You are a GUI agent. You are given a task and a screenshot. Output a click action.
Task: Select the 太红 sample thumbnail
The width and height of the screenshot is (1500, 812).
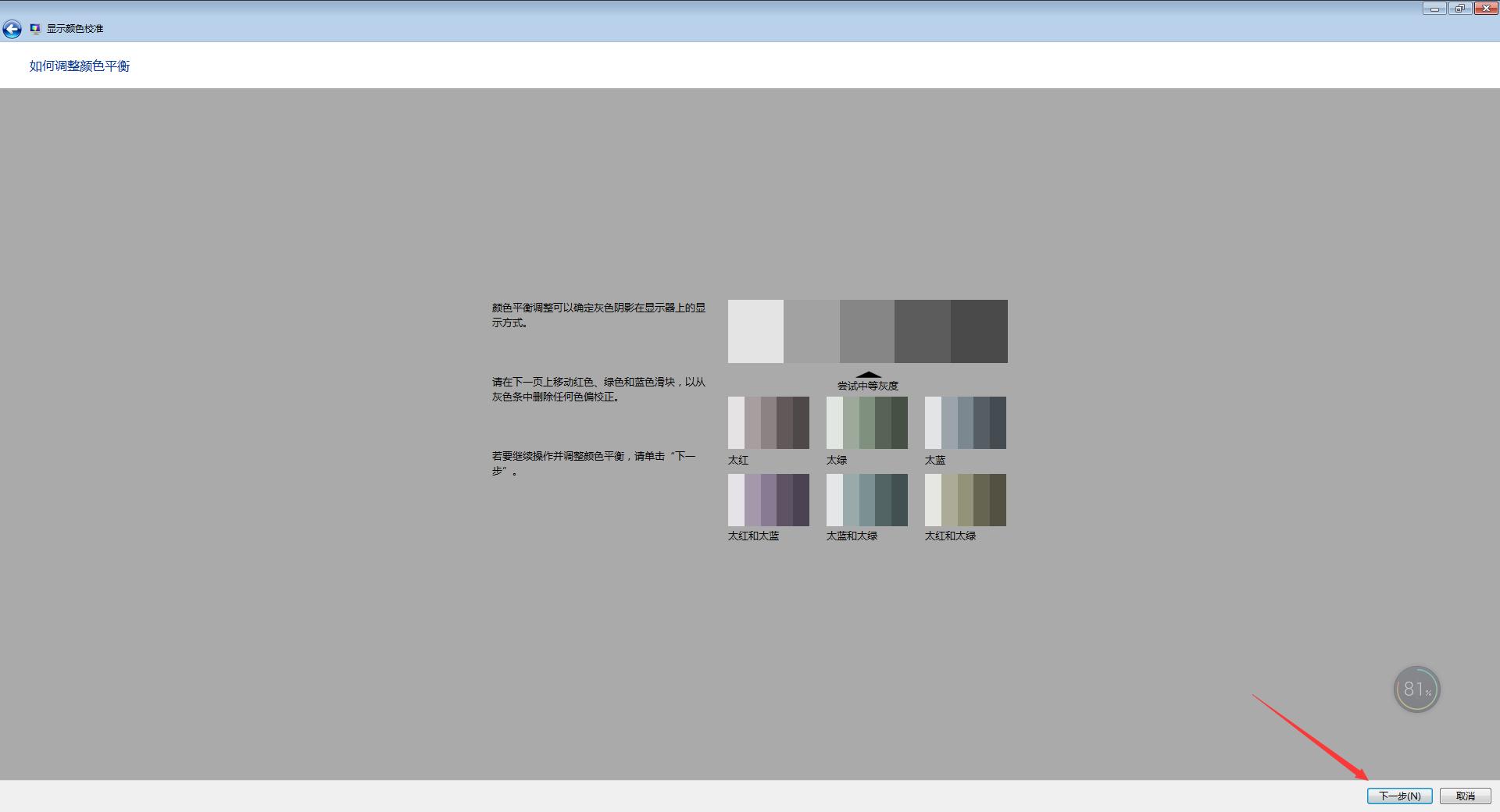(x=769, y=422)
